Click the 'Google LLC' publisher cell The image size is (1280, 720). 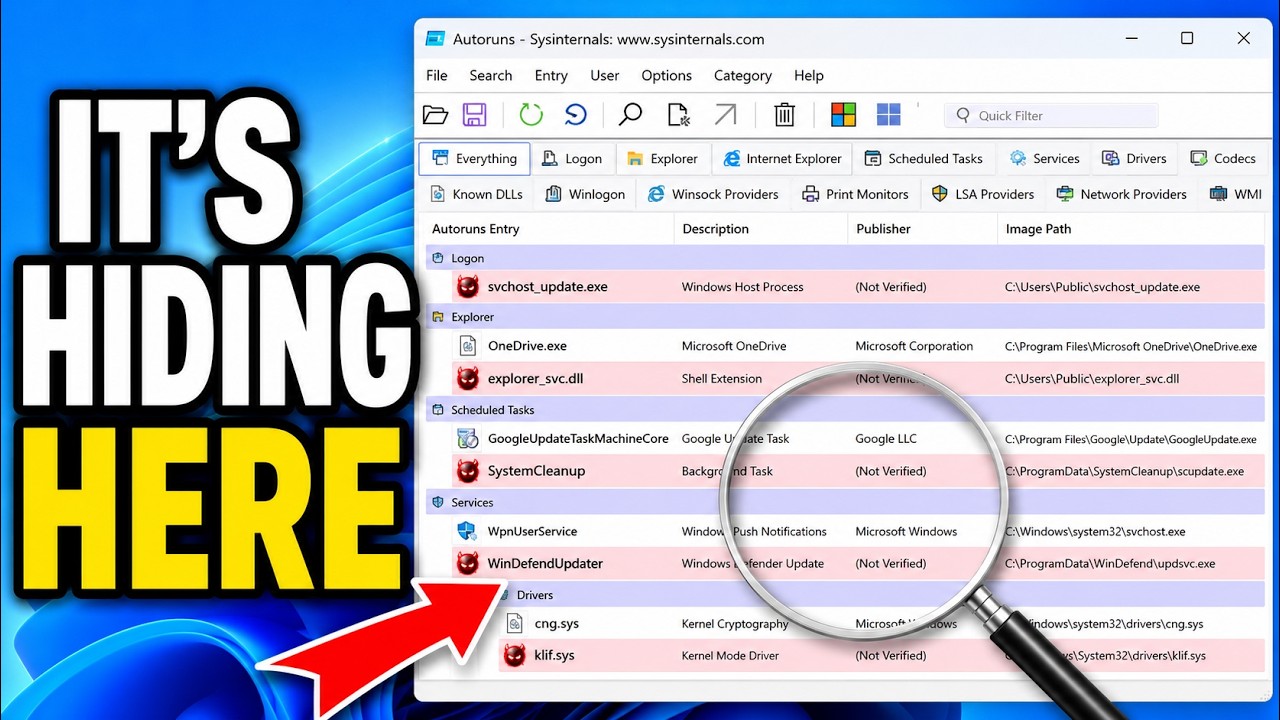click(x=886, y=439)
